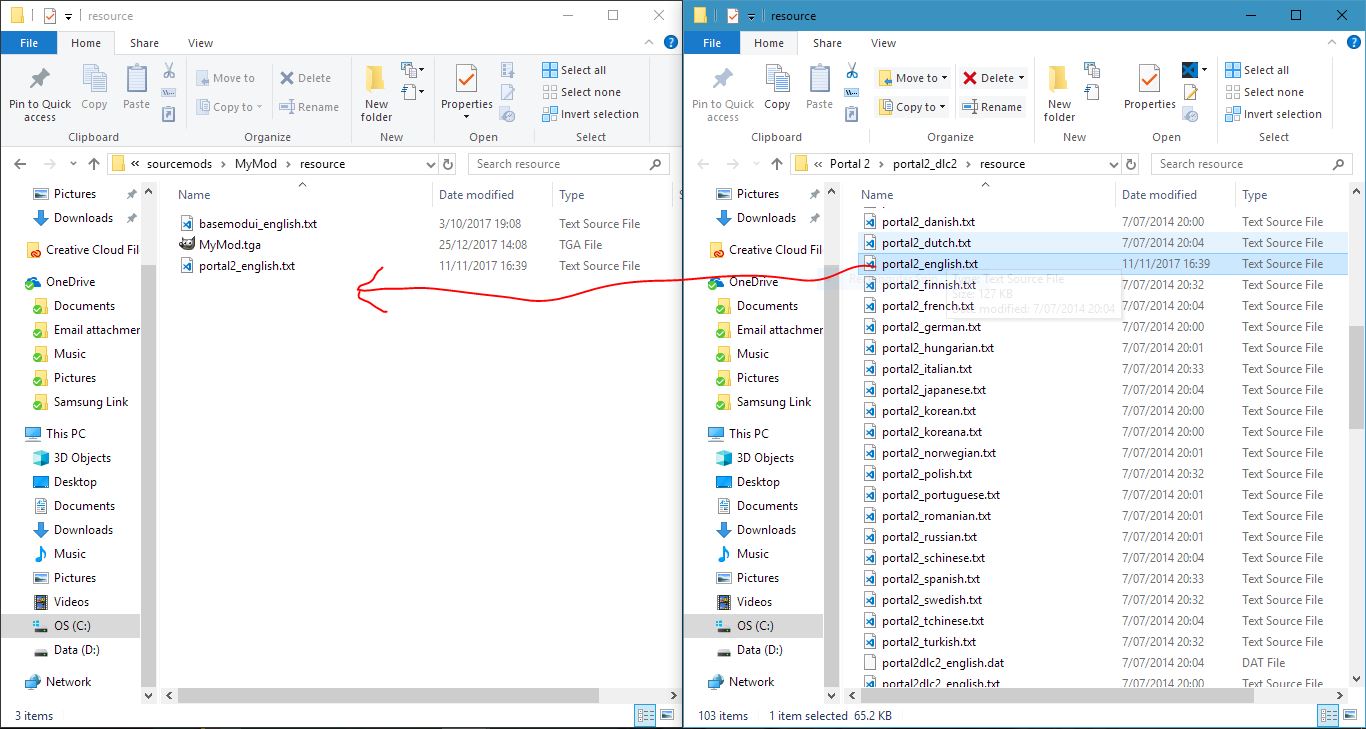
Task: Open Properties from the right window ribbon
Action: 1150,88
